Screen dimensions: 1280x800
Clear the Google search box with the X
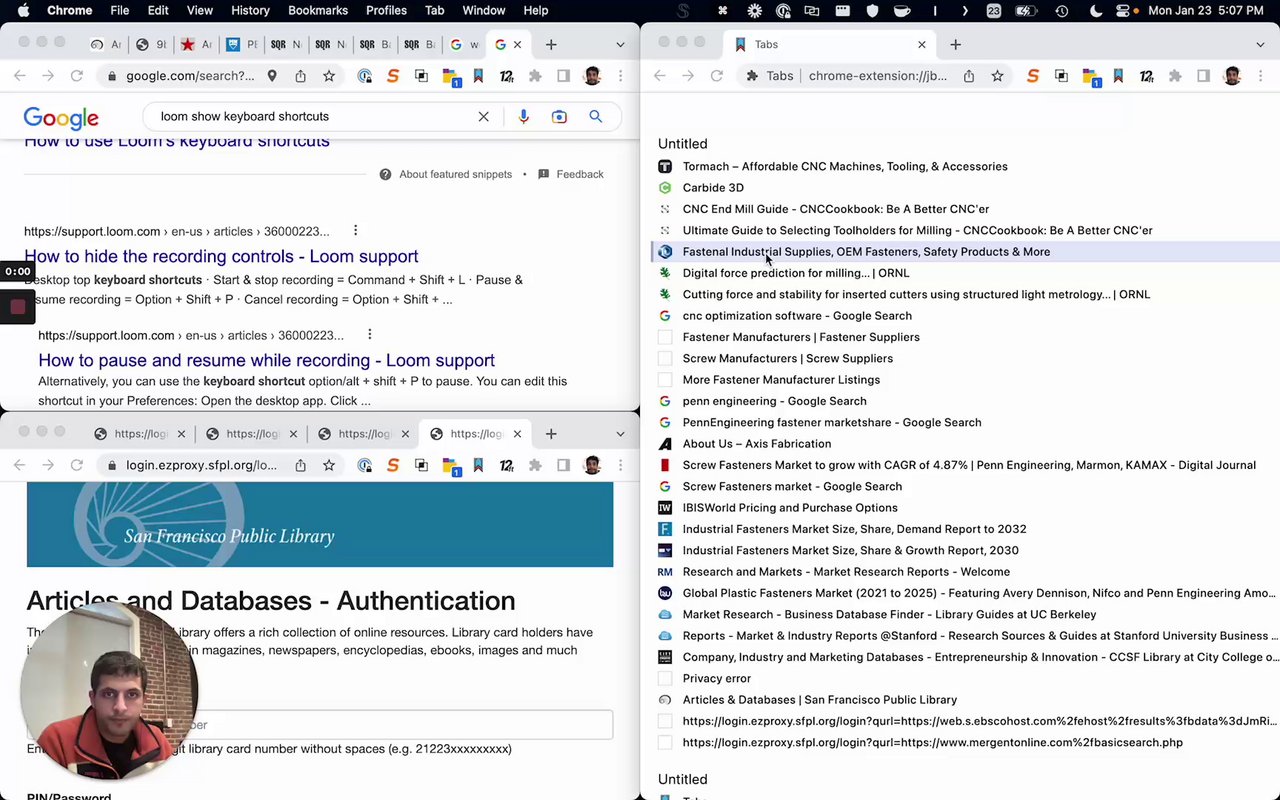[x=483, y=117]
